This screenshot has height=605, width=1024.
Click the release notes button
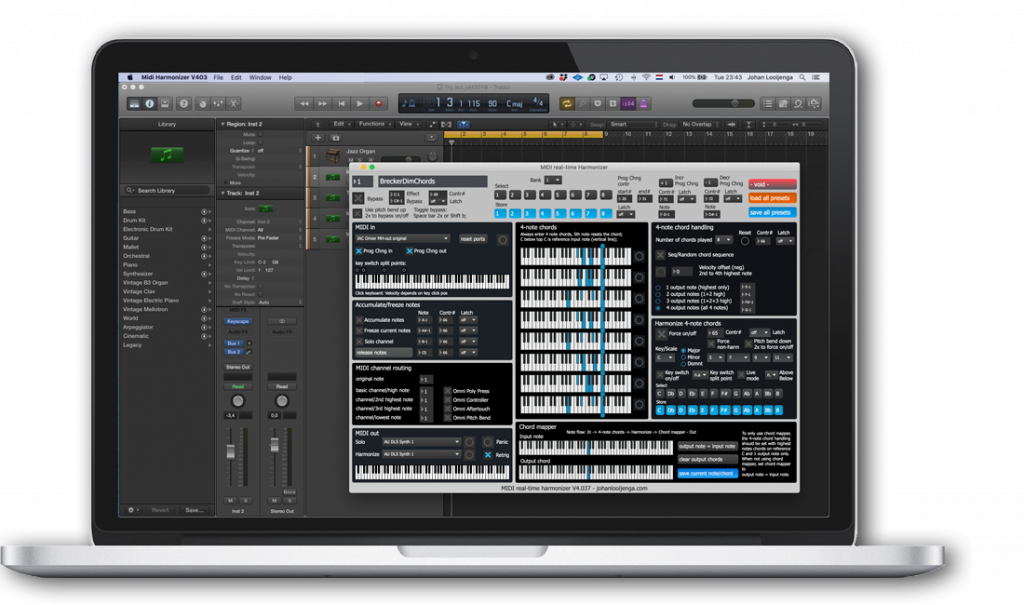[x=383, y=353]
